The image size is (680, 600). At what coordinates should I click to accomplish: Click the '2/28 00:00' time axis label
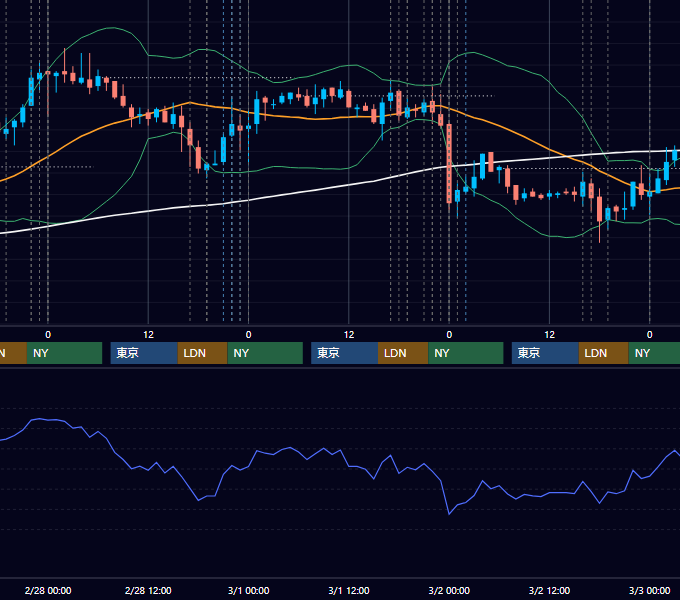[48, 590]
